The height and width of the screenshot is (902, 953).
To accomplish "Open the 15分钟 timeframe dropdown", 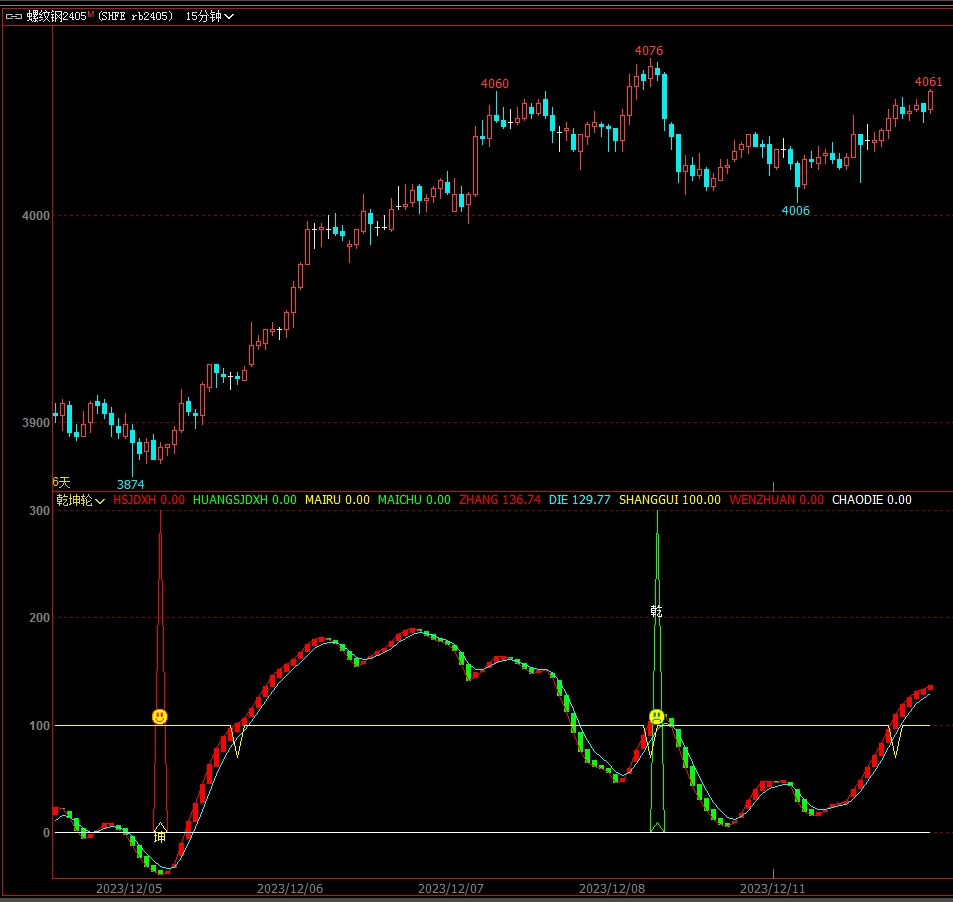I will click(x=211, y=16).
